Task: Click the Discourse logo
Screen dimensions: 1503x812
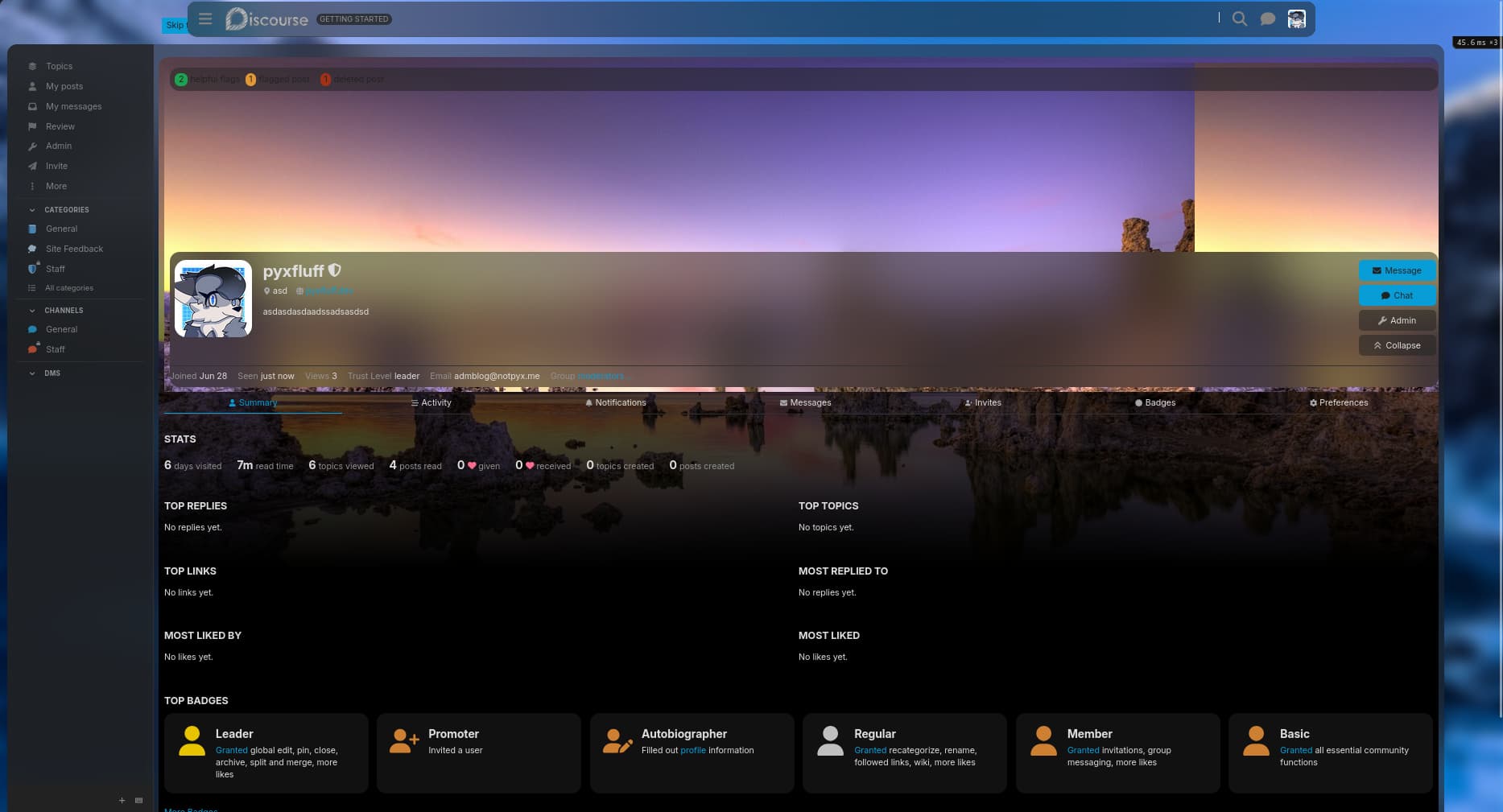Action: pos(267,19)
